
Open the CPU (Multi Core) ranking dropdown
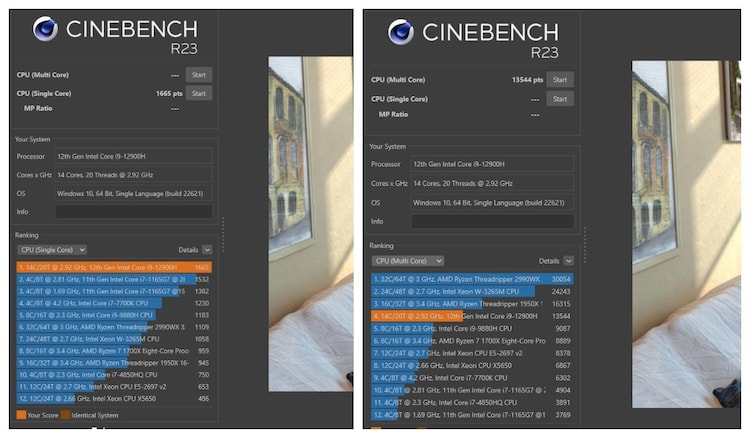pyautogui.click(x=406, y=260)
